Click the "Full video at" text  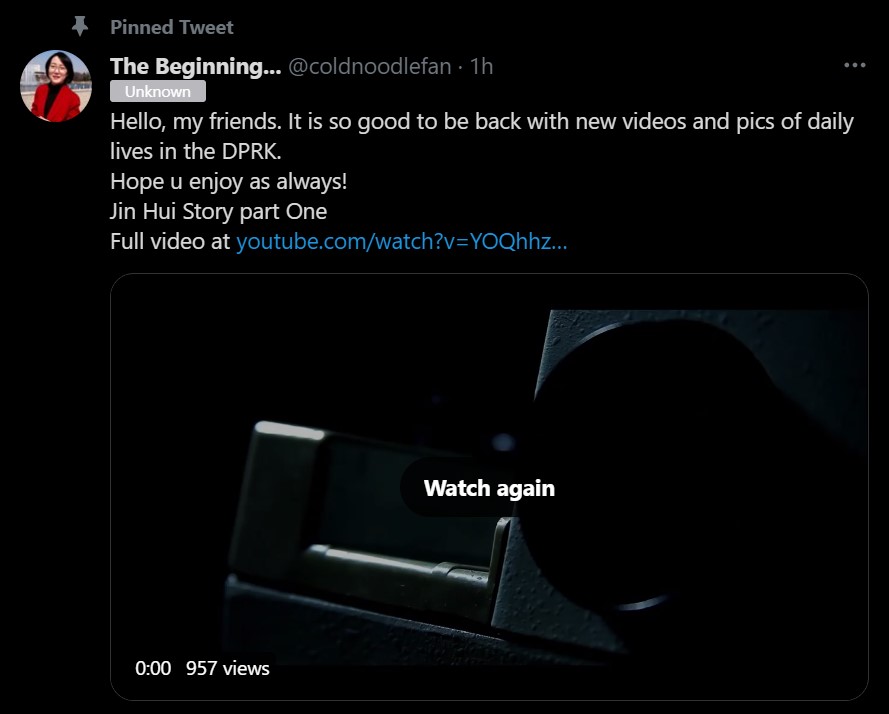(170, 241)
